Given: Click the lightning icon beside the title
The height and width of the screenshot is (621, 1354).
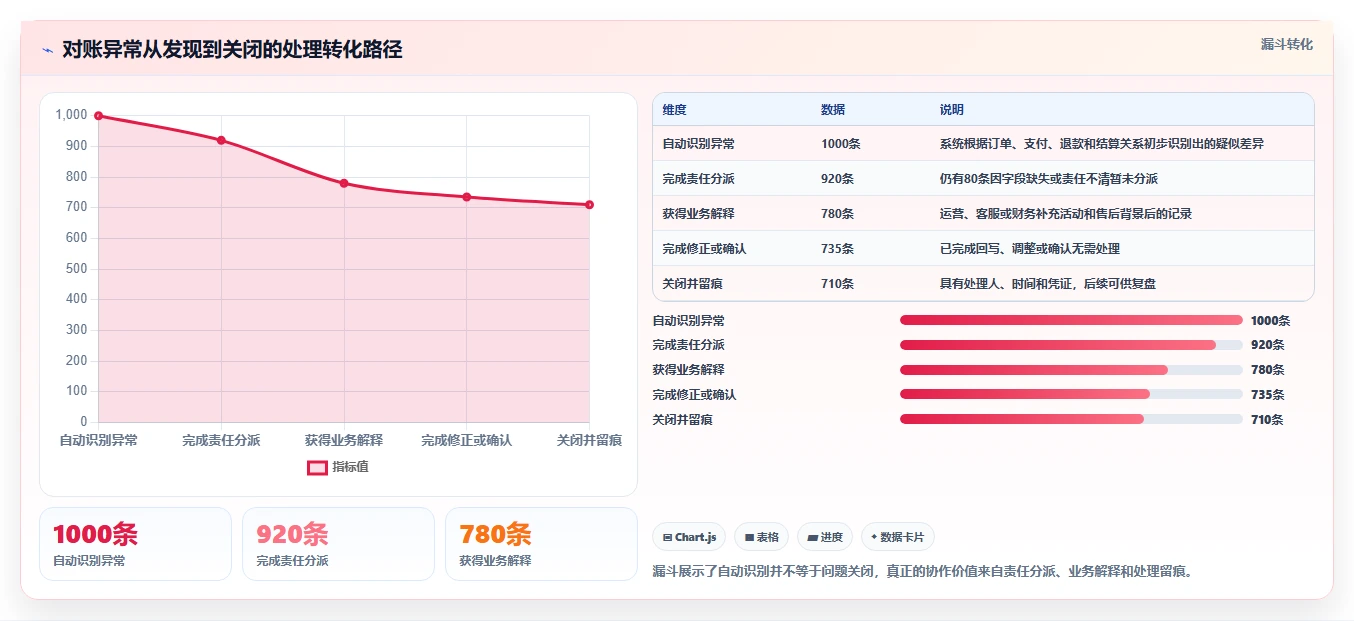Looking at the screenshot, I should coord(48,50).
